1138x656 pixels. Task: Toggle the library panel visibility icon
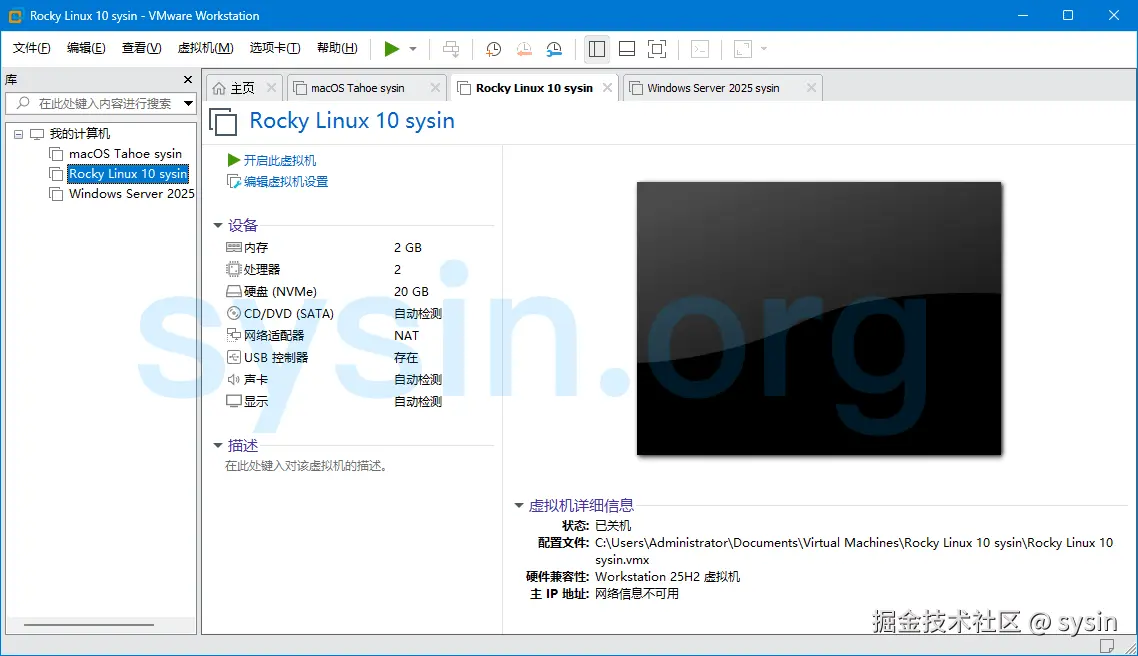[596, 48]
